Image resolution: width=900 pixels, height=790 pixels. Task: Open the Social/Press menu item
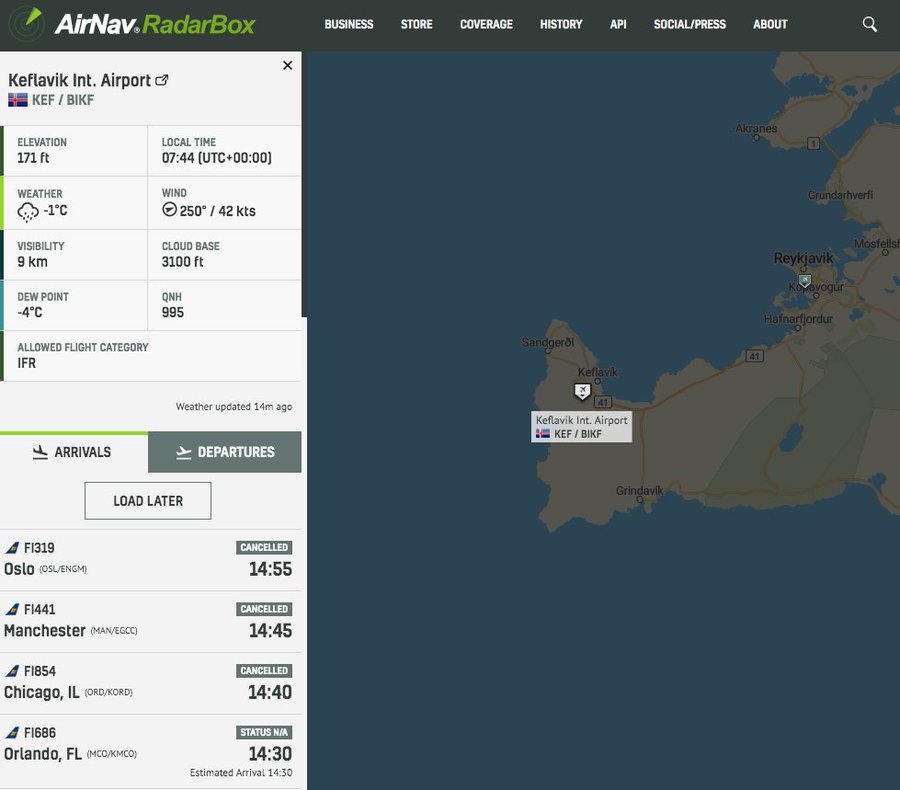pos(690,24)
